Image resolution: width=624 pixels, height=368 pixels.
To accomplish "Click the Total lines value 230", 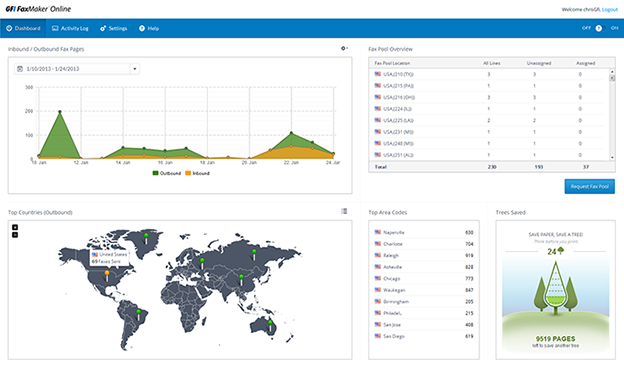I will point(492,167).
